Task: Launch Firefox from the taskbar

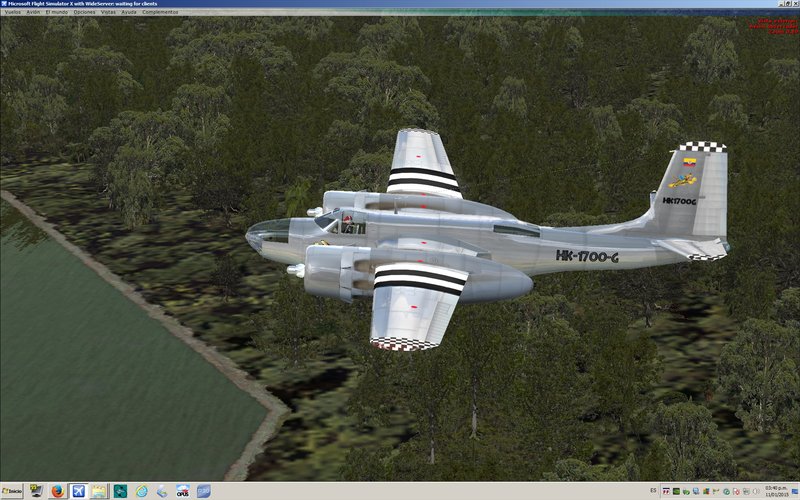Action: [x=57, y=491]
